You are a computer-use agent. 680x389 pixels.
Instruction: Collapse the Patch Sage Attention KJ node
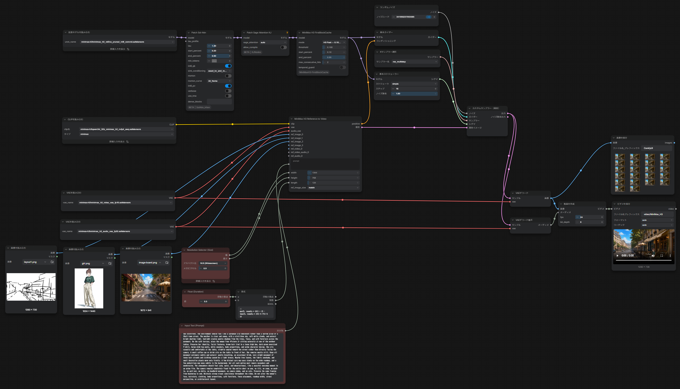pyautogui.click(x=244, y=33)
